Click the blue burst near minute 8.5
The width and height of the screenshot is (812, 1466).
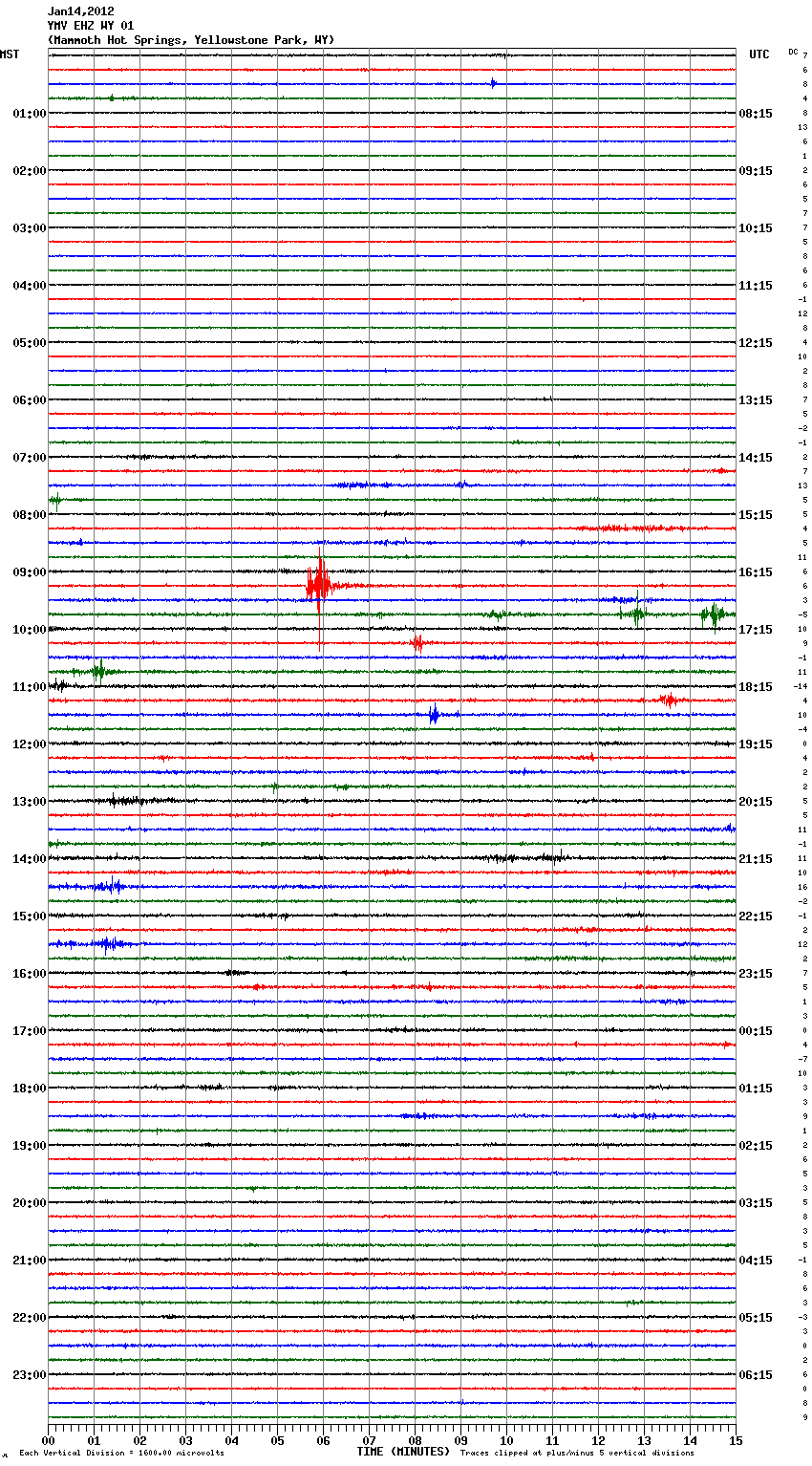[x=434, y=714]
